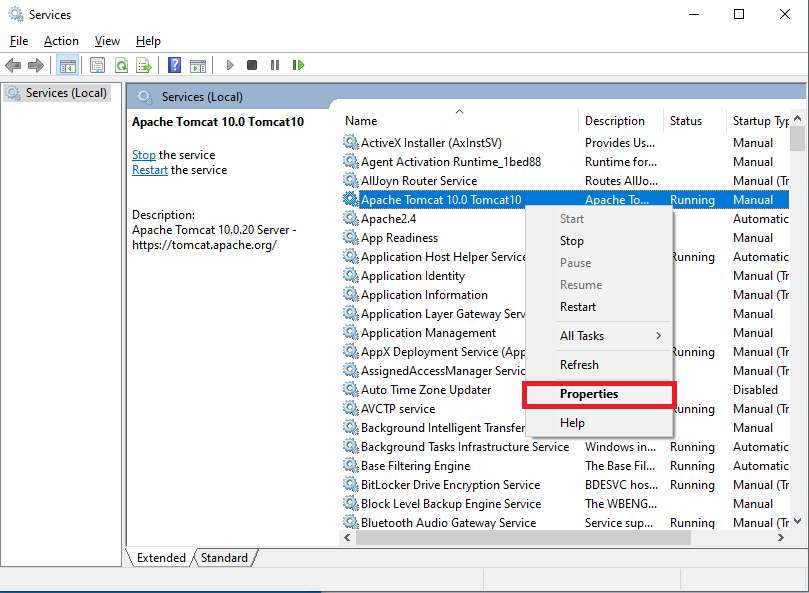
Task: Click the blue Help question-mark icon
Action: 175,65
